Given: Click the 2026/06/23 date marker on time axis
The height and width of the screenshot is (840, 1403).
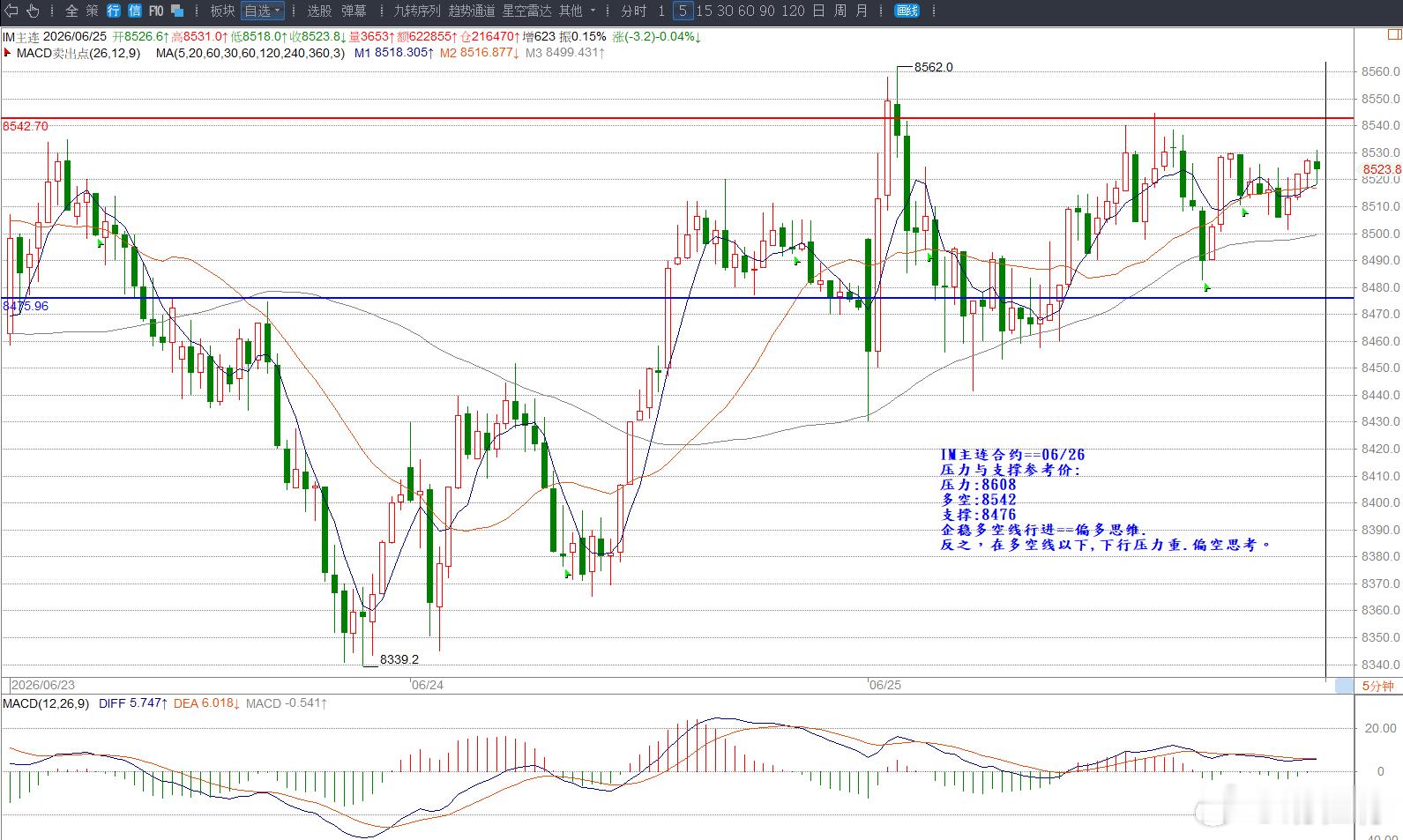Looking at the screenshot, I should tap(43, 685).
